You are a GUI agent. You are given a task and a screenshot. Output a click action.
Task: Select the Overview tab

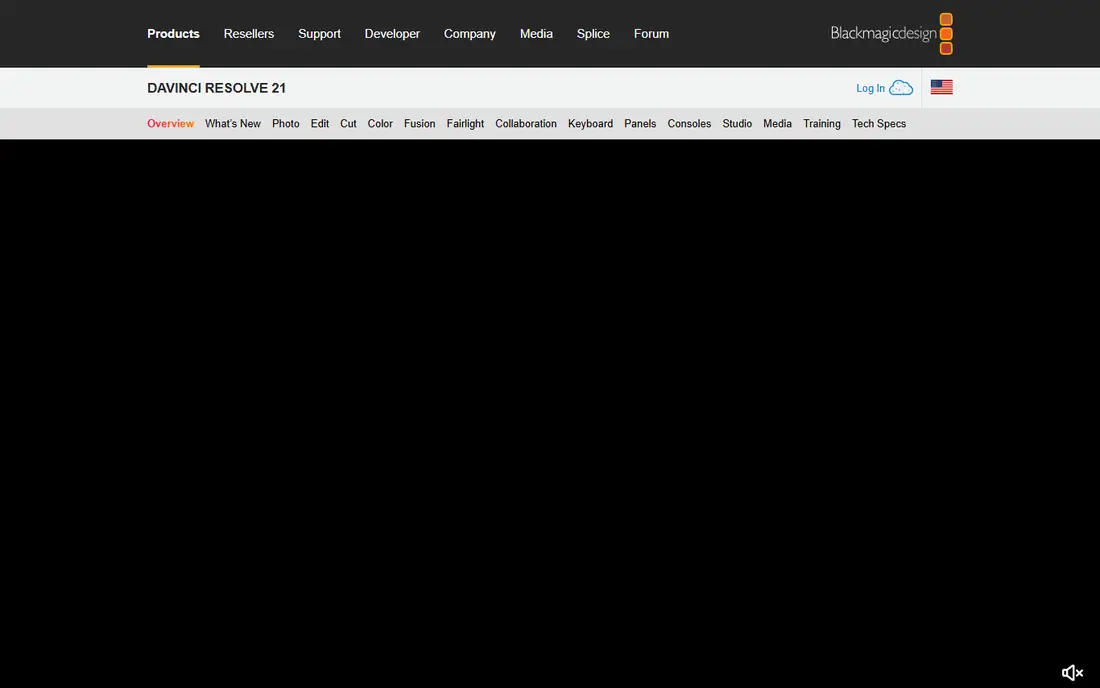coord(170,123)
